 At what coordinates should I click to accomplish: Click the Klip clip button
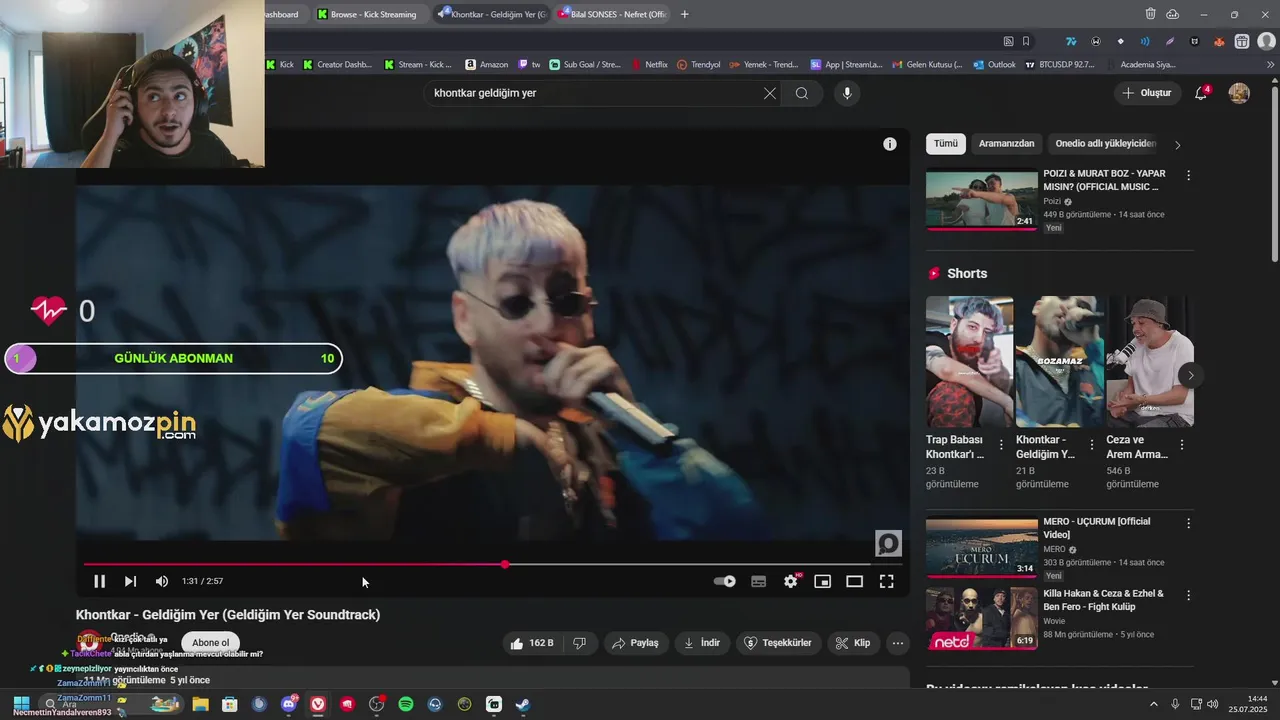click(x=853, y=643)
